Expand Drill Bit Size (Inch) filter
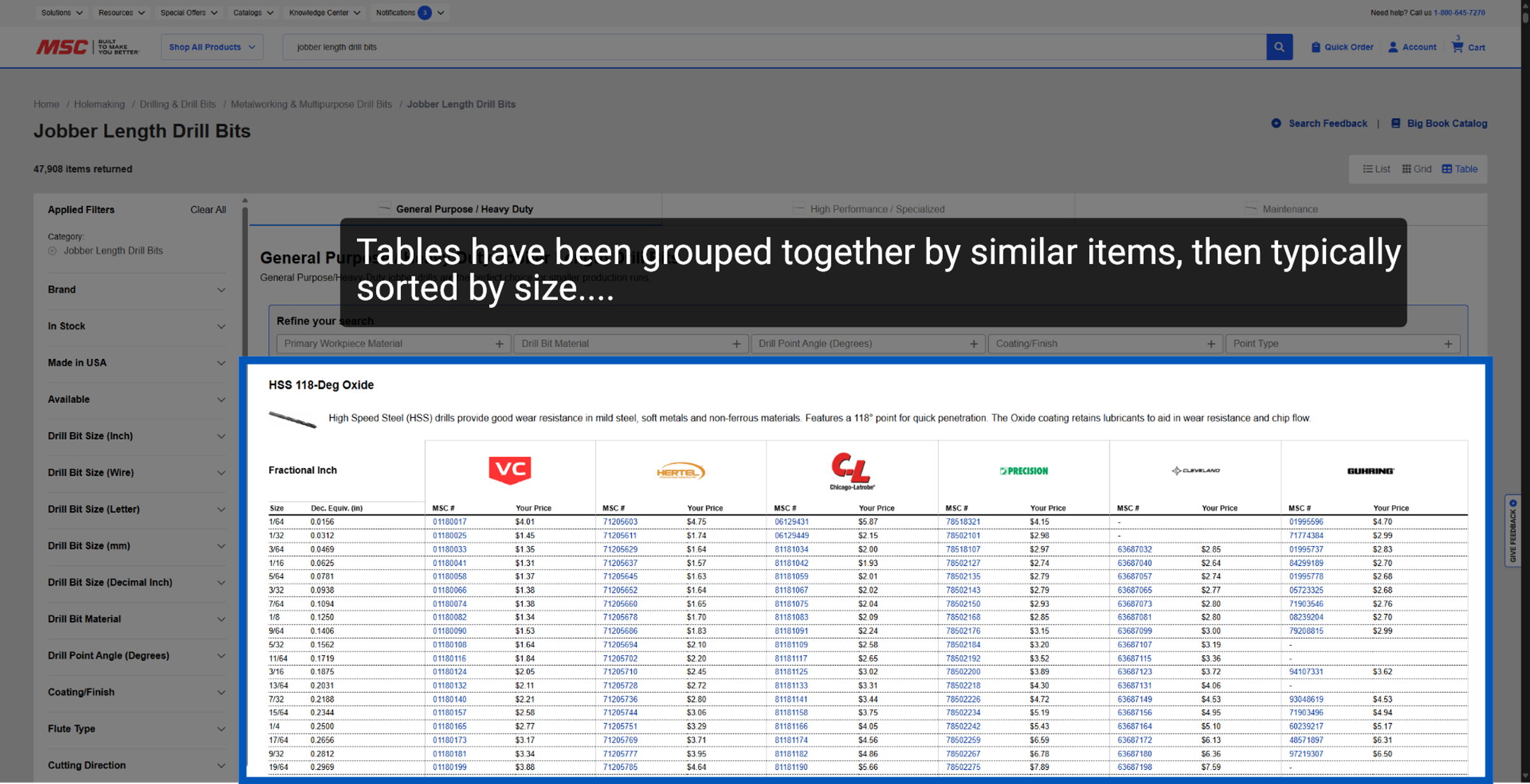This screenshot has height=784, width=1530. (x=136, y=437)
